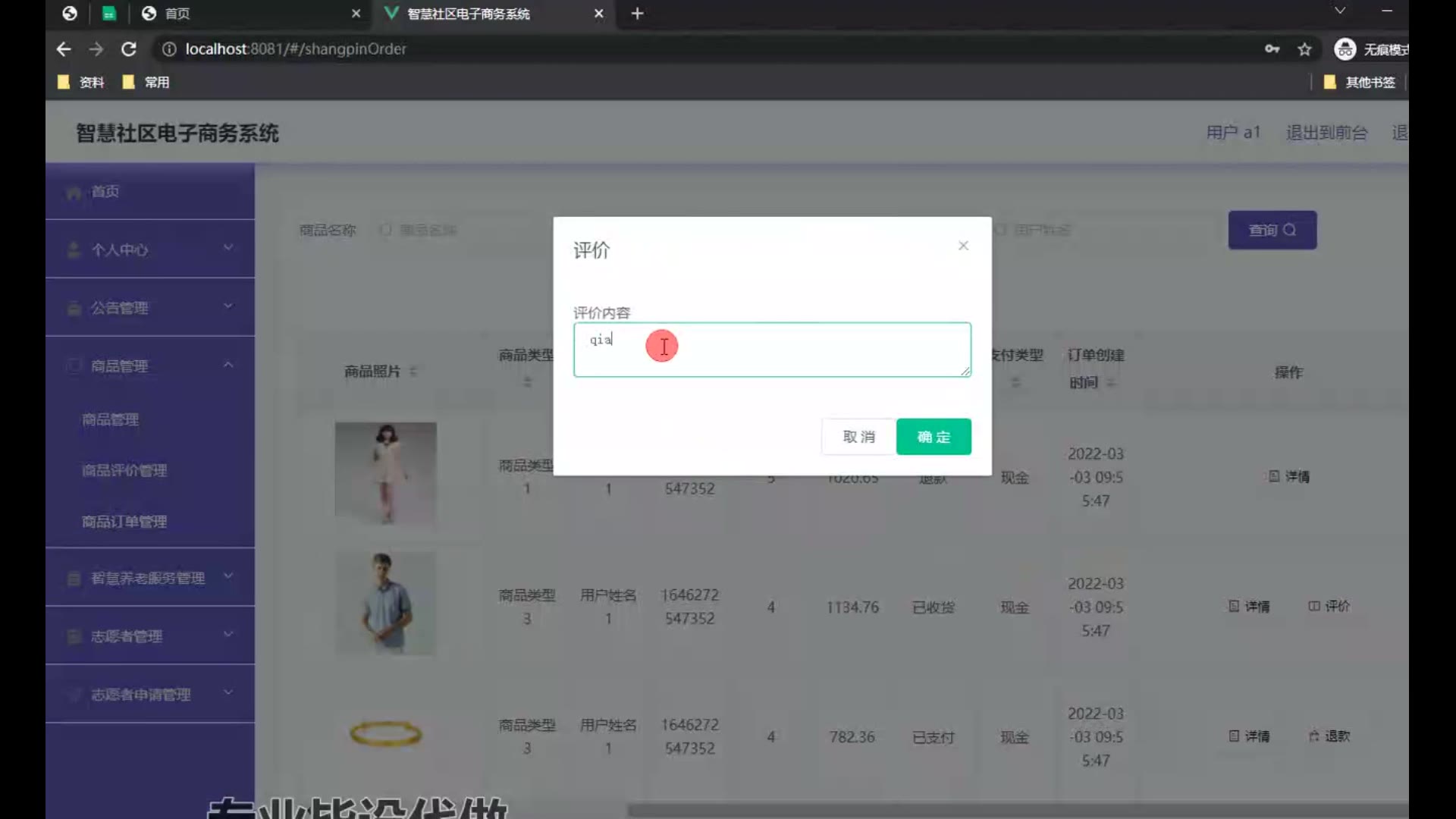The image size is (1456, 819).
Task: Click 详情 in the first order row
Action: [1289, 477]
